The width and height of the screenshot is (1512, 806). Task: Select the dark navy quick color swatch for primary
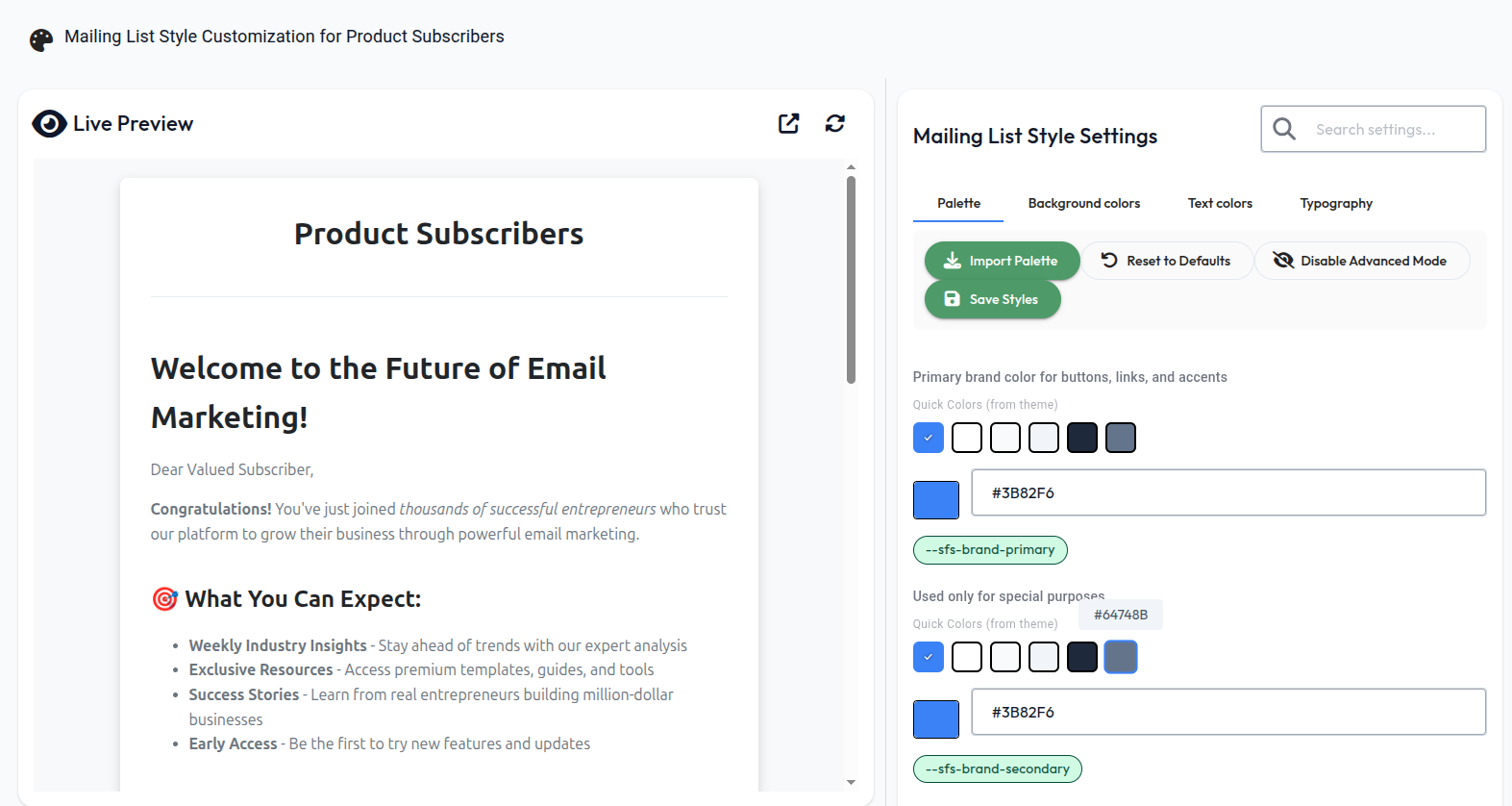(1081, 438)
